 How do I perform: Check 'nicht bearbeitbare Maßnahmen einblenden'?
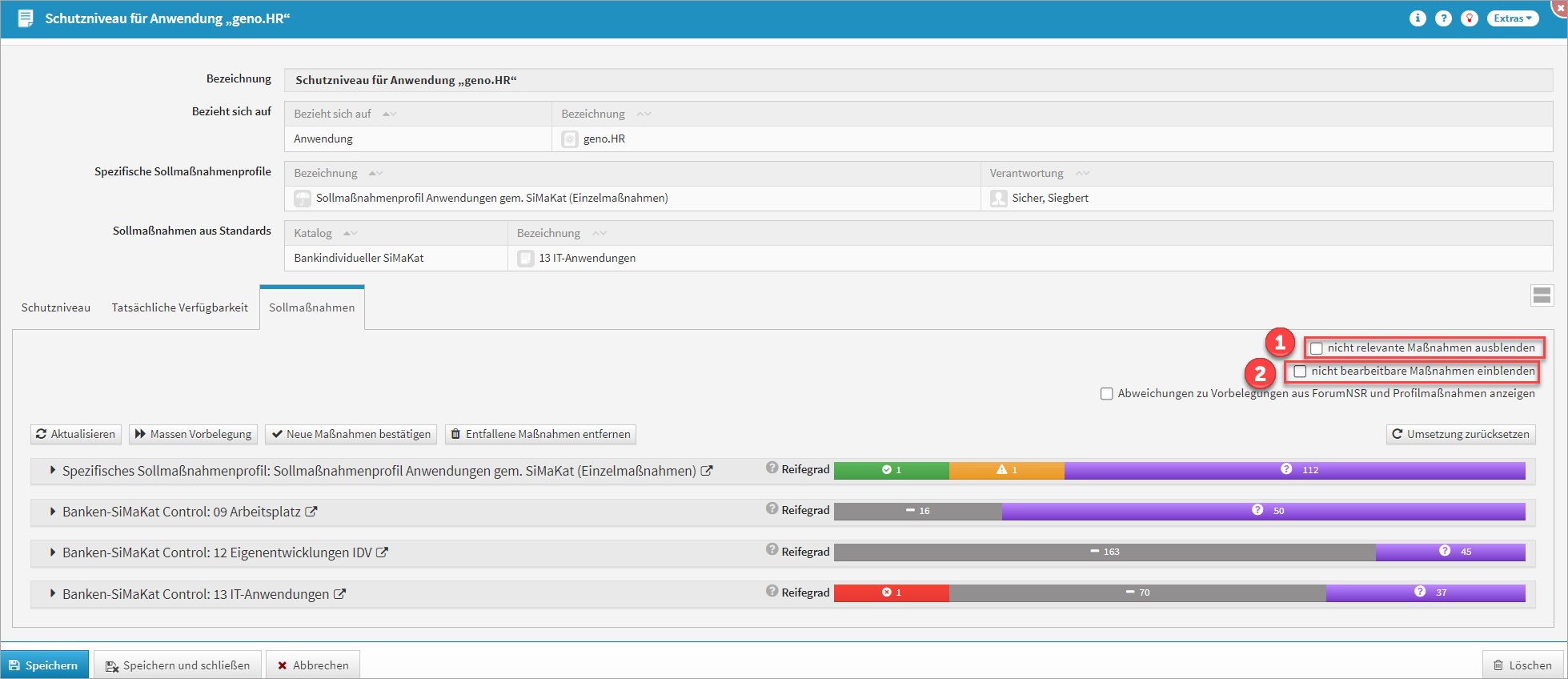(x=1301, y=372)
